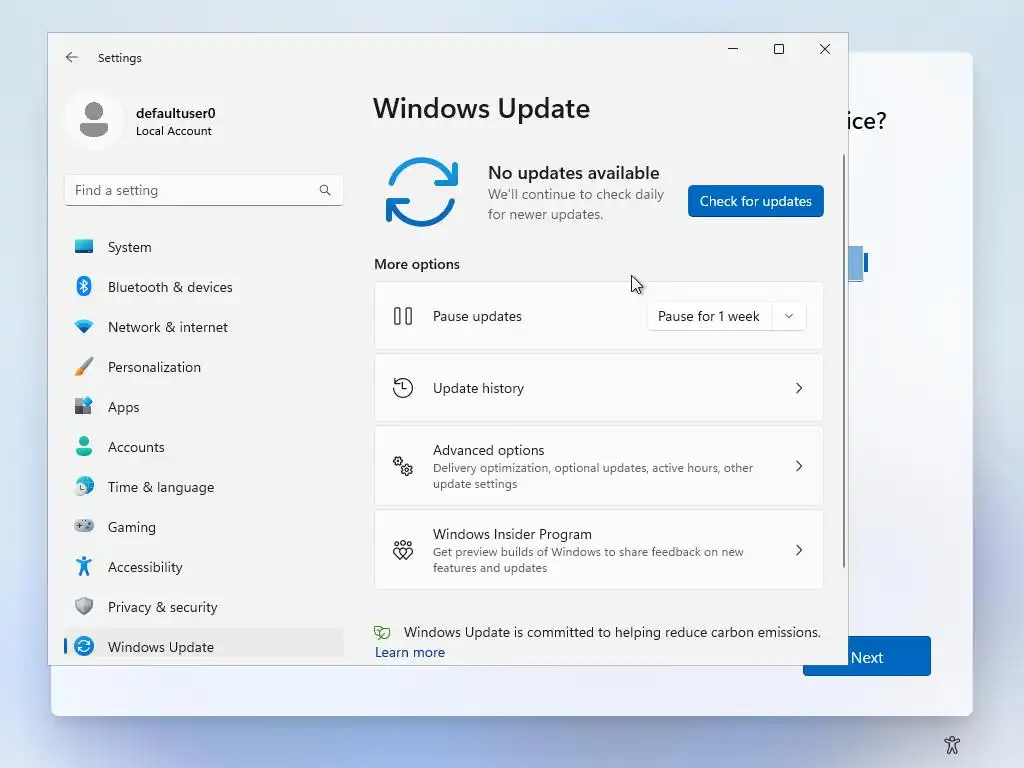Open Apps settings
The height and width of the screenshot is (768, 1024).
coord(204,407)
